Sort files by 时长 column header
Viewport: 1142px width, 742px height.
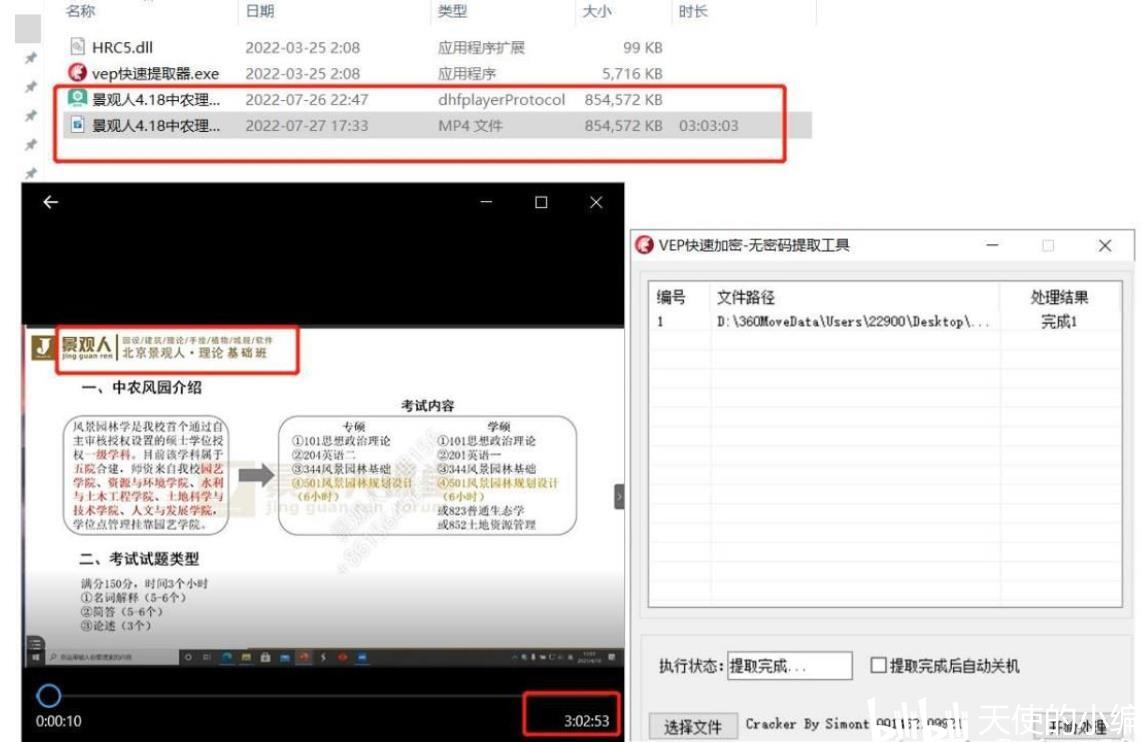pyautogui.click(x=693, y=11)
